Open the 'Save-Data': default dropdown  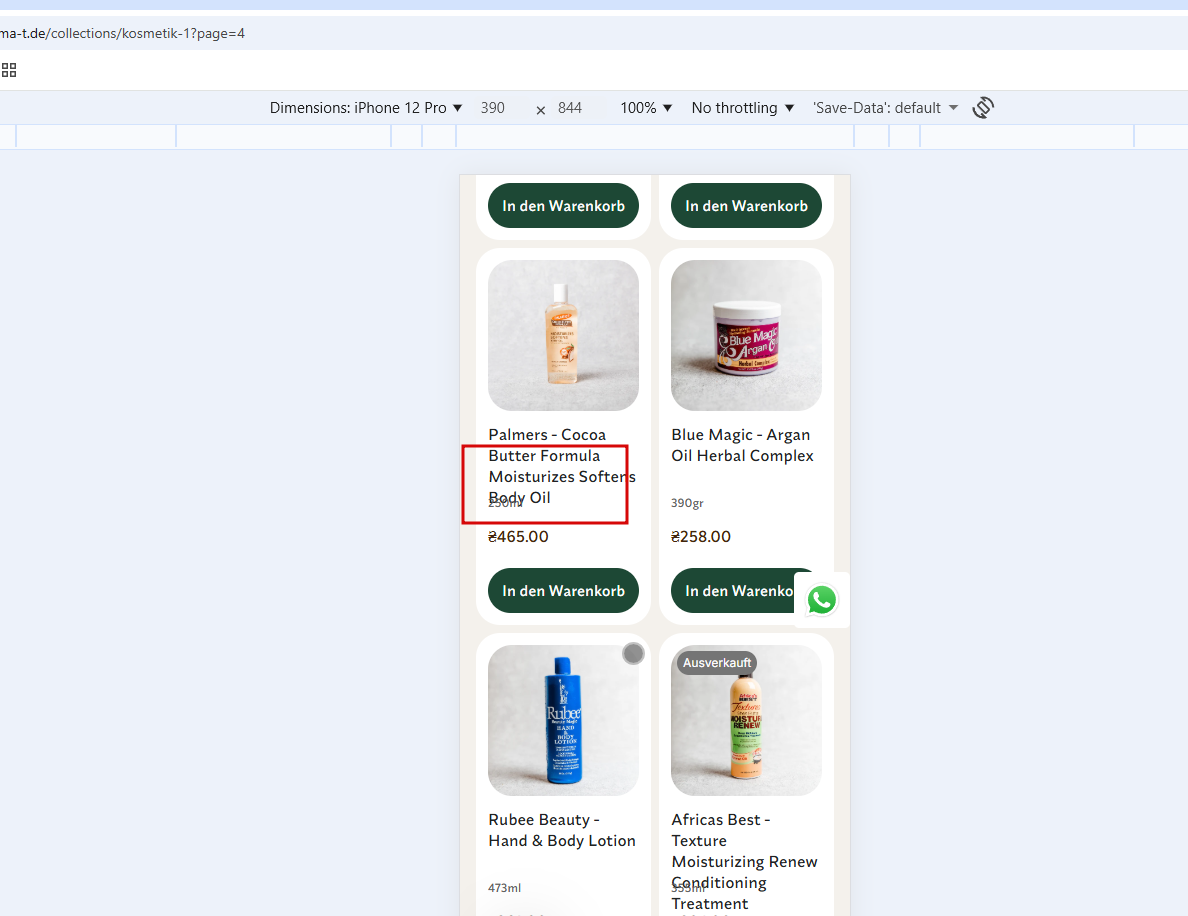pos(885,108)
